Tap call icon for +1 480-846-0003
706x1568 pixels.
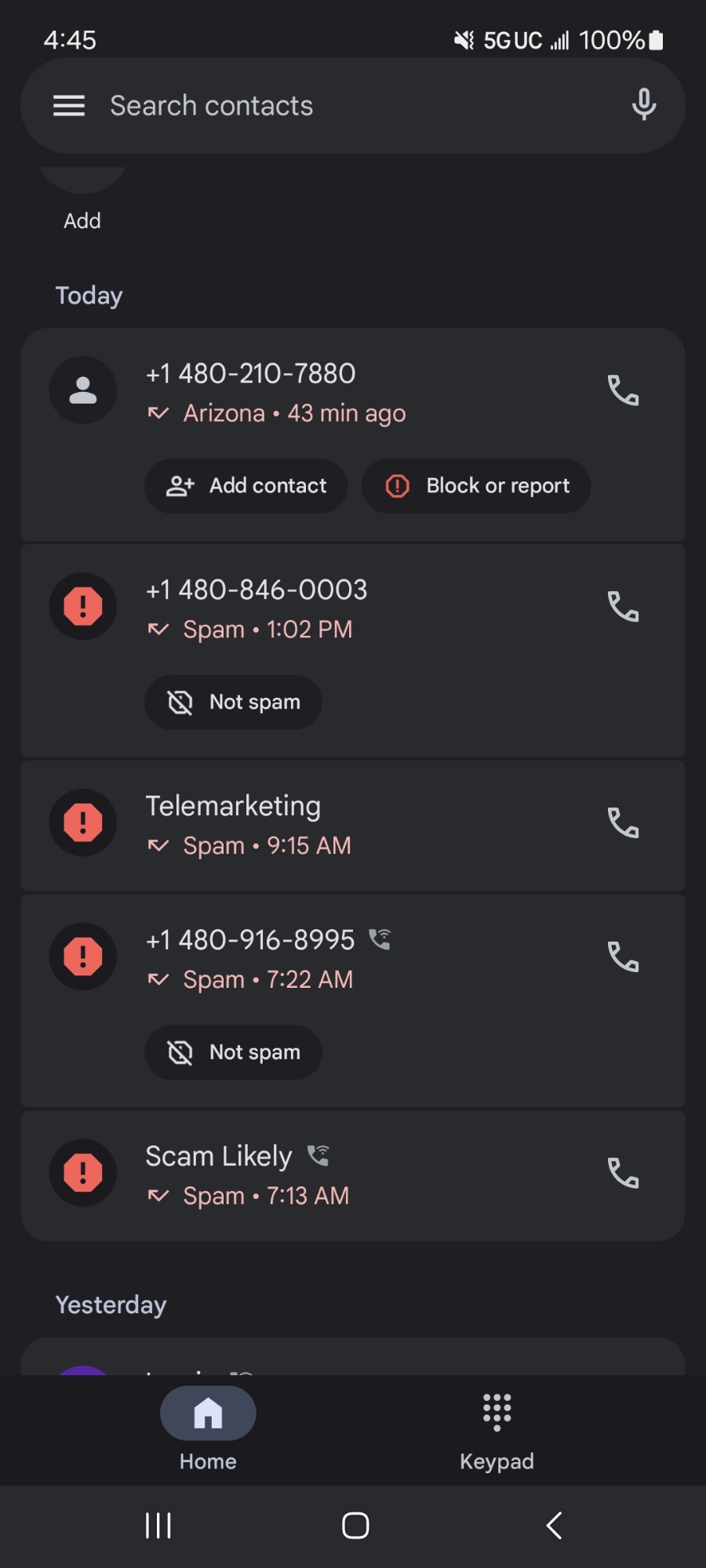(x=623, y=607)
